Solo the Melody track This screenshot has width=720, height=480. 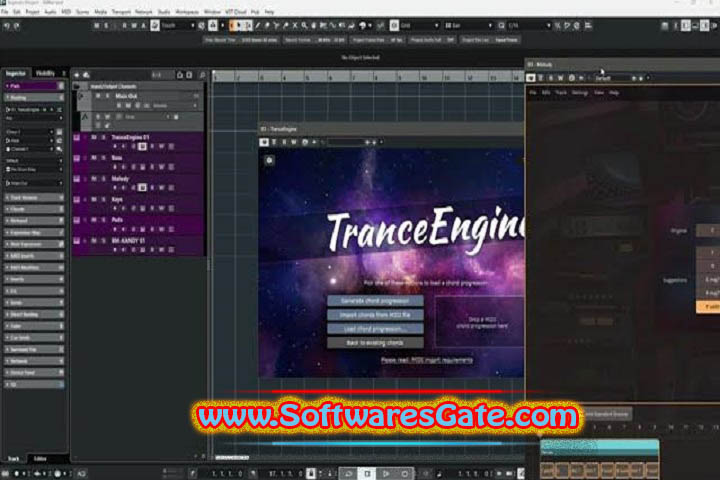(x=104, y=179)
